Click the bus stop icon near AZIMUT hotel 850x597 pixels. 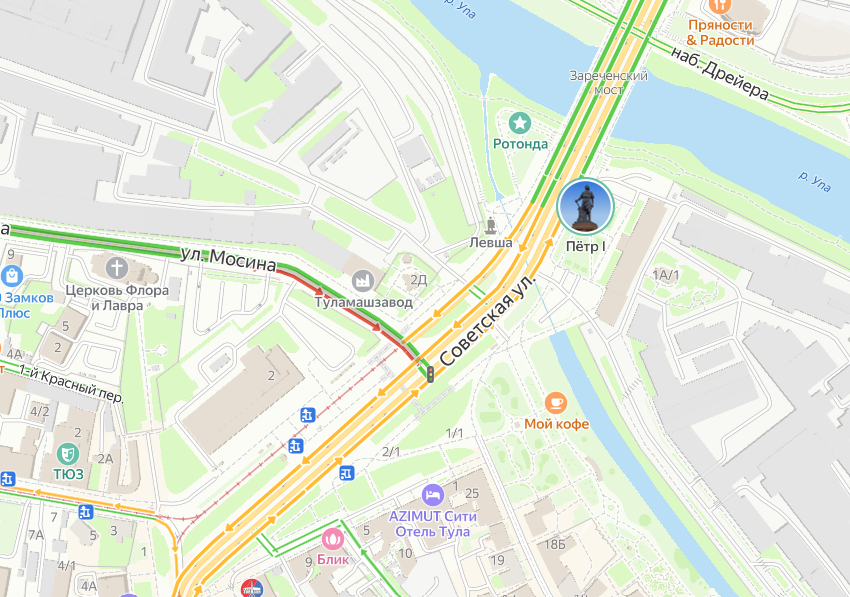coord(346,473)
